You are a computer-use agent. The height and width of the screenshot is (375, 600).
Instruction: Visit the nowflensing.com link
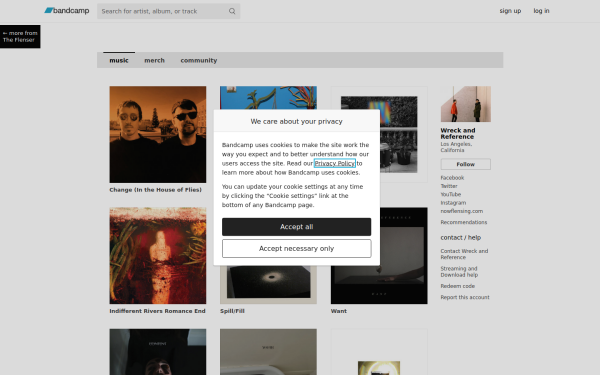[x=461, y=211]
